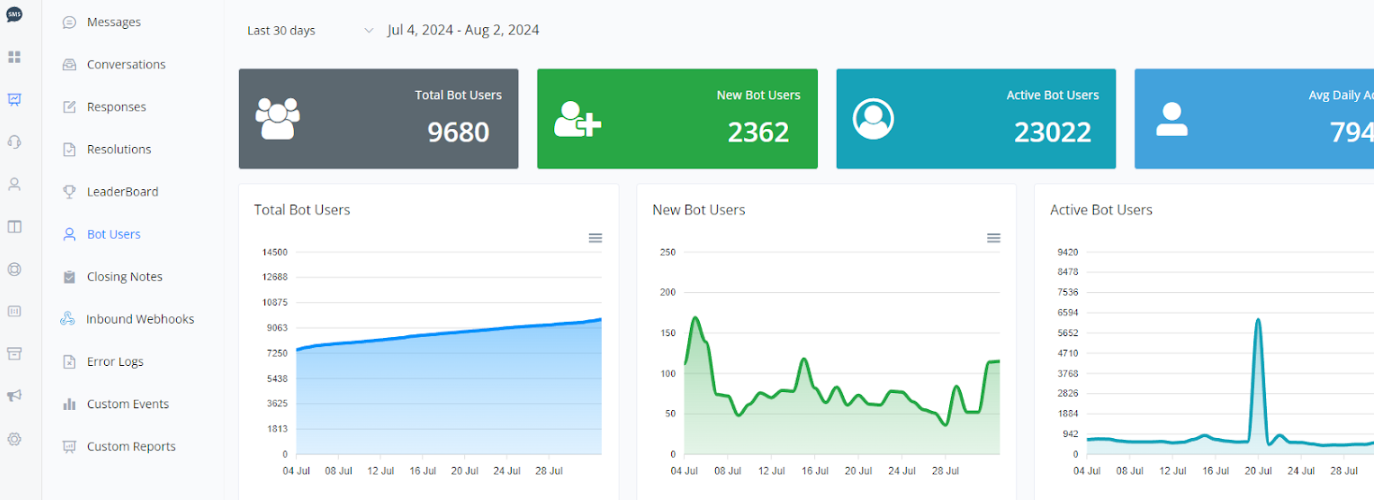Open Inbound Webhooks from the sidebar
The image size is (1374, 500).
[140, 319]
